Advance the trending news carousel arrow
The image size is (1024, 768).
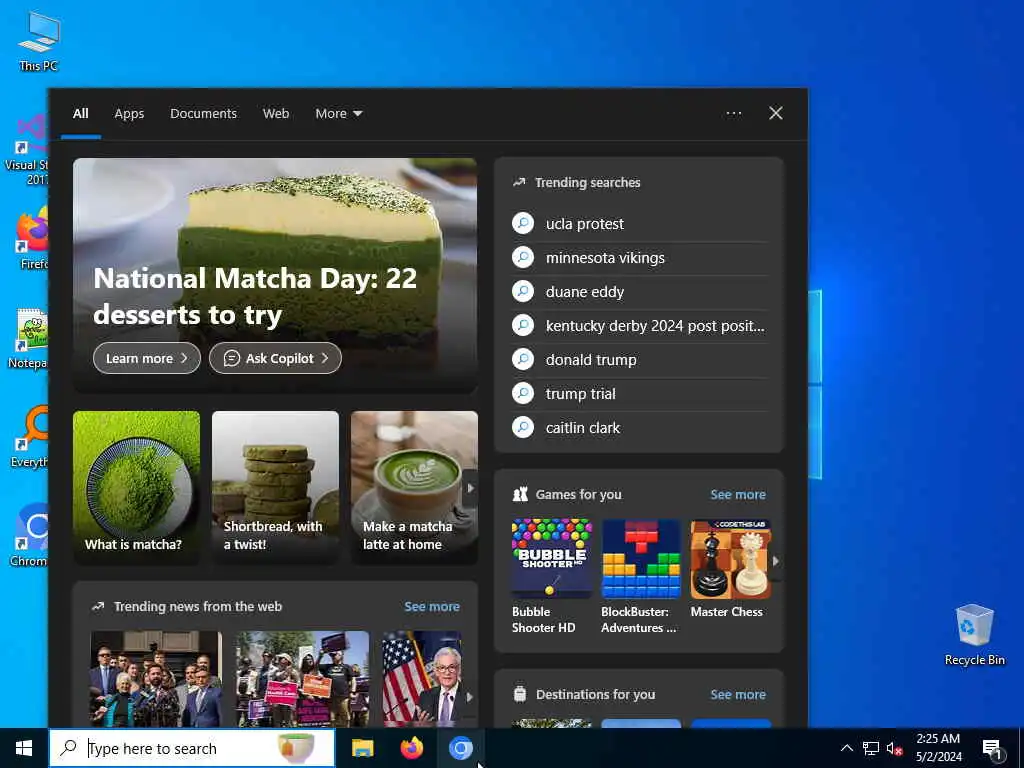(470, 697)
